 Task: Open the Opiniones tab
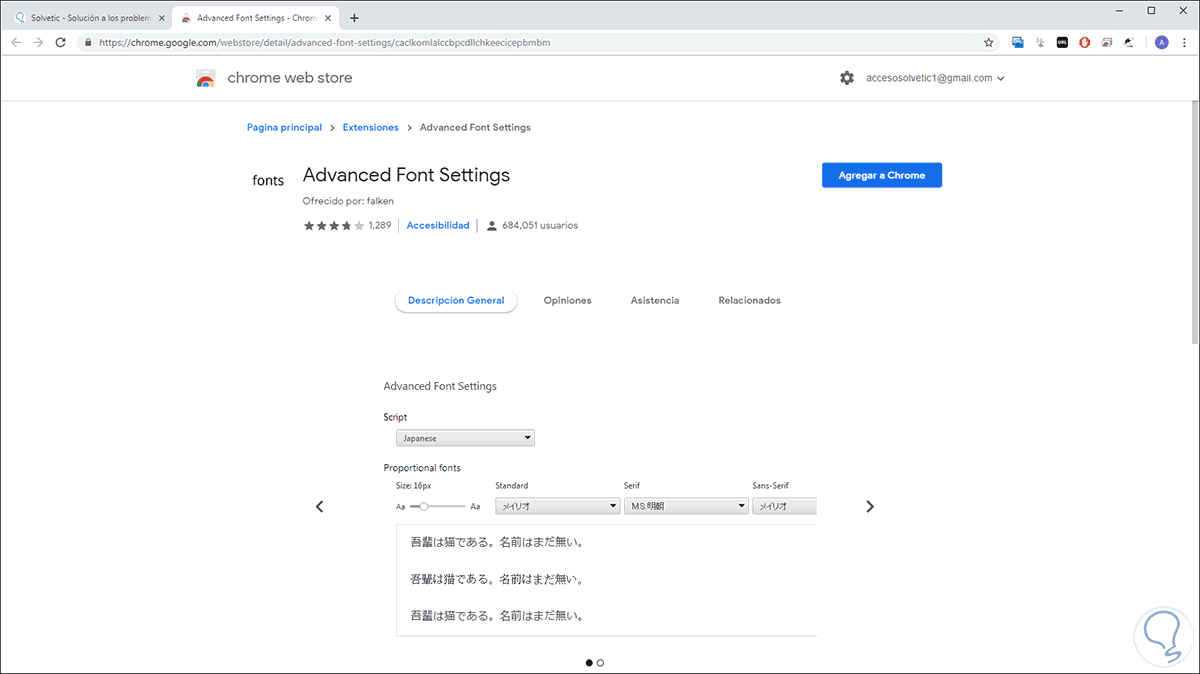(567, 300)
